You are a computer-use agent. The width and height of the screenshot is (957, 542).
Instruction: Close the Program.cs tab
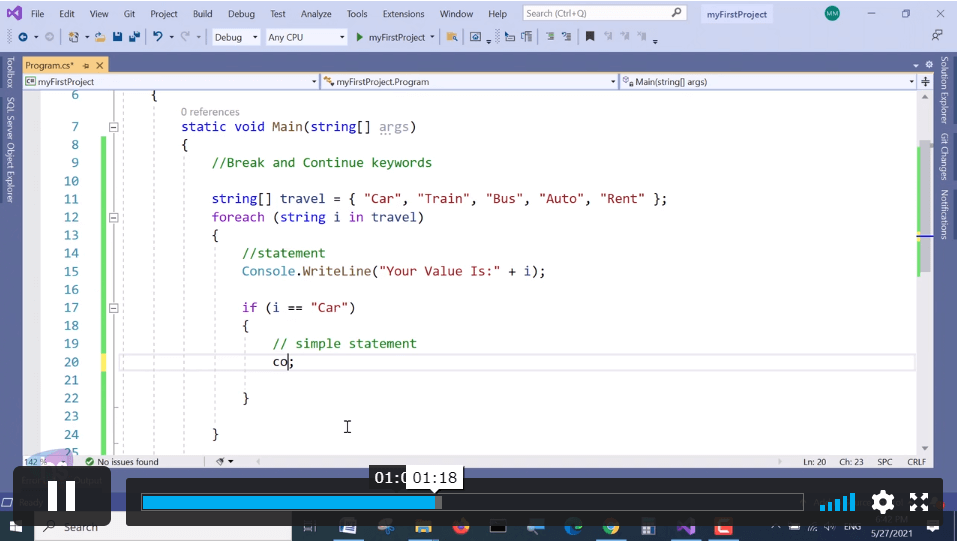(x=100, y=65)
